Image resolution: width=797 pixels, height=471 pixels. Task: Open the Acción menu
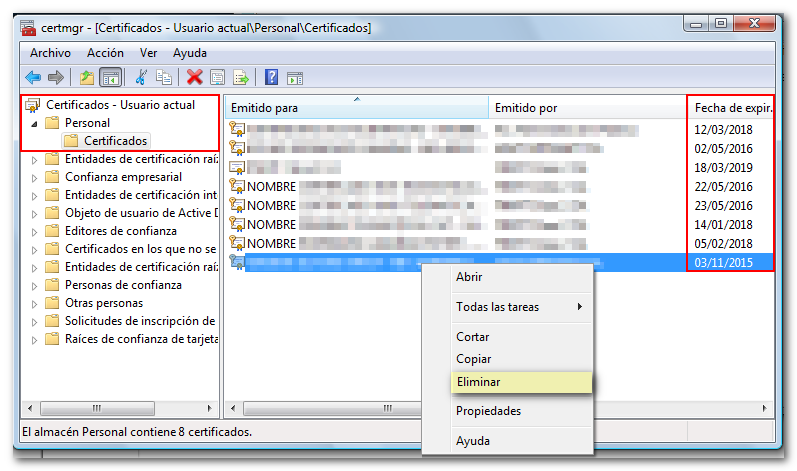[x=105, y=52]
